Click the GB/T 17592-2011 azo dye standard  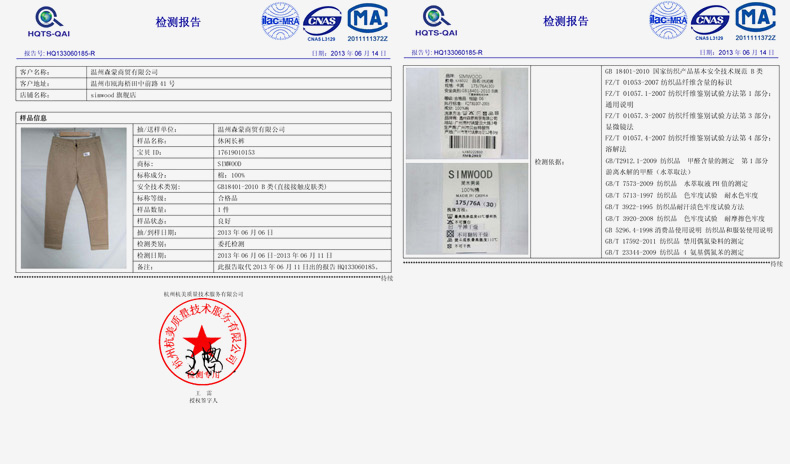coord(674,241)
